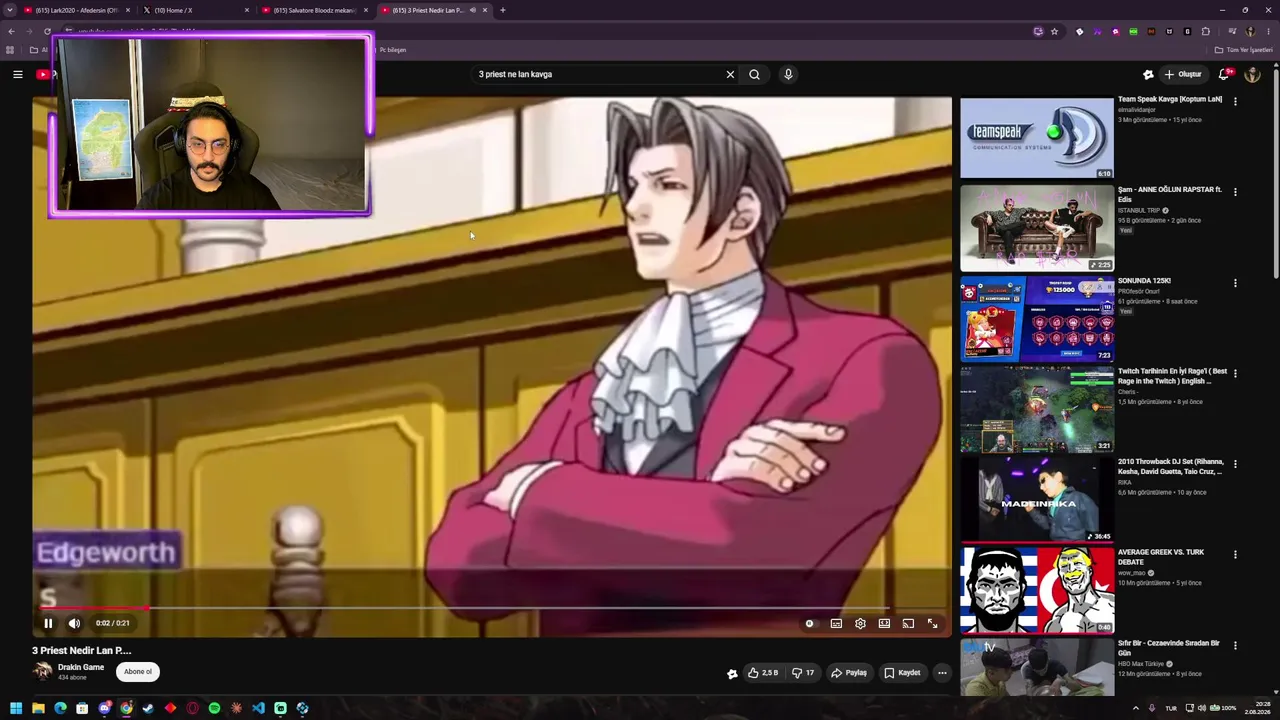Image resolution: width=1280 pixels, height=720 pixels.
Task: Open the Drakin Game channel link
Action: (x=81, y=667)
